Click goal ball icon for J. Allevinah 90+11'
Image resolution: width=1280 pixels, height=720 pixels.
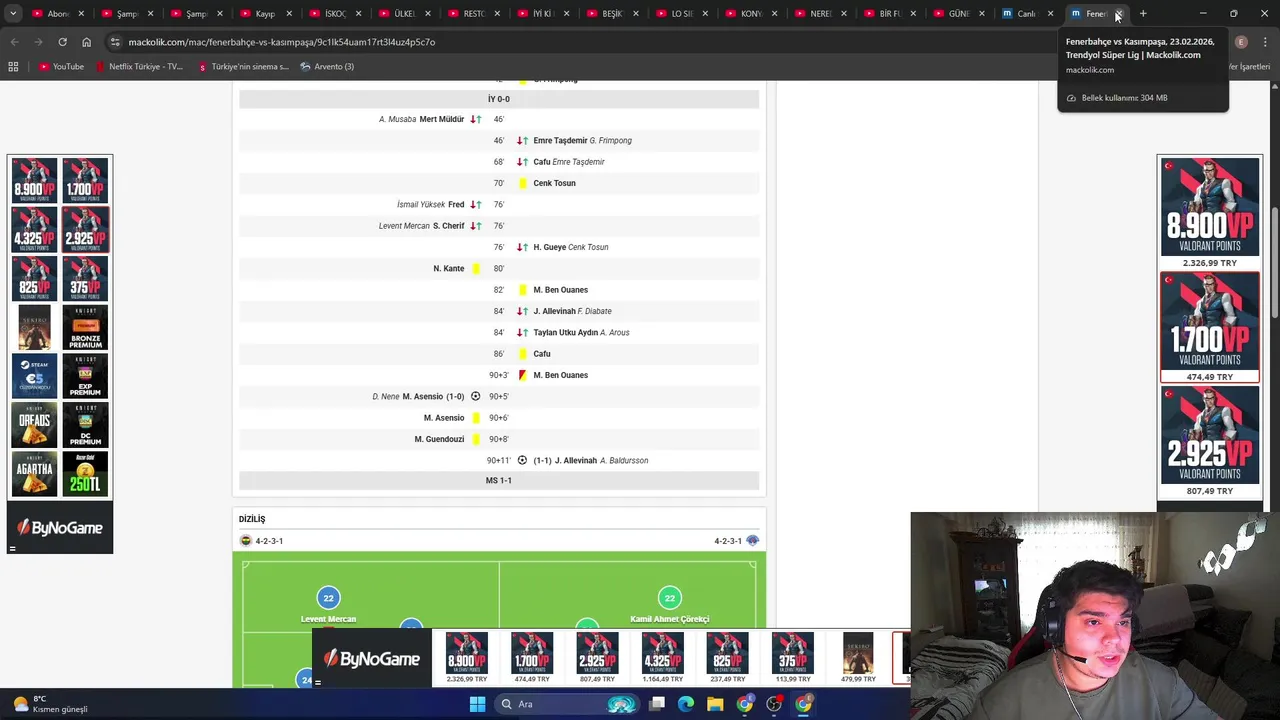522,460
